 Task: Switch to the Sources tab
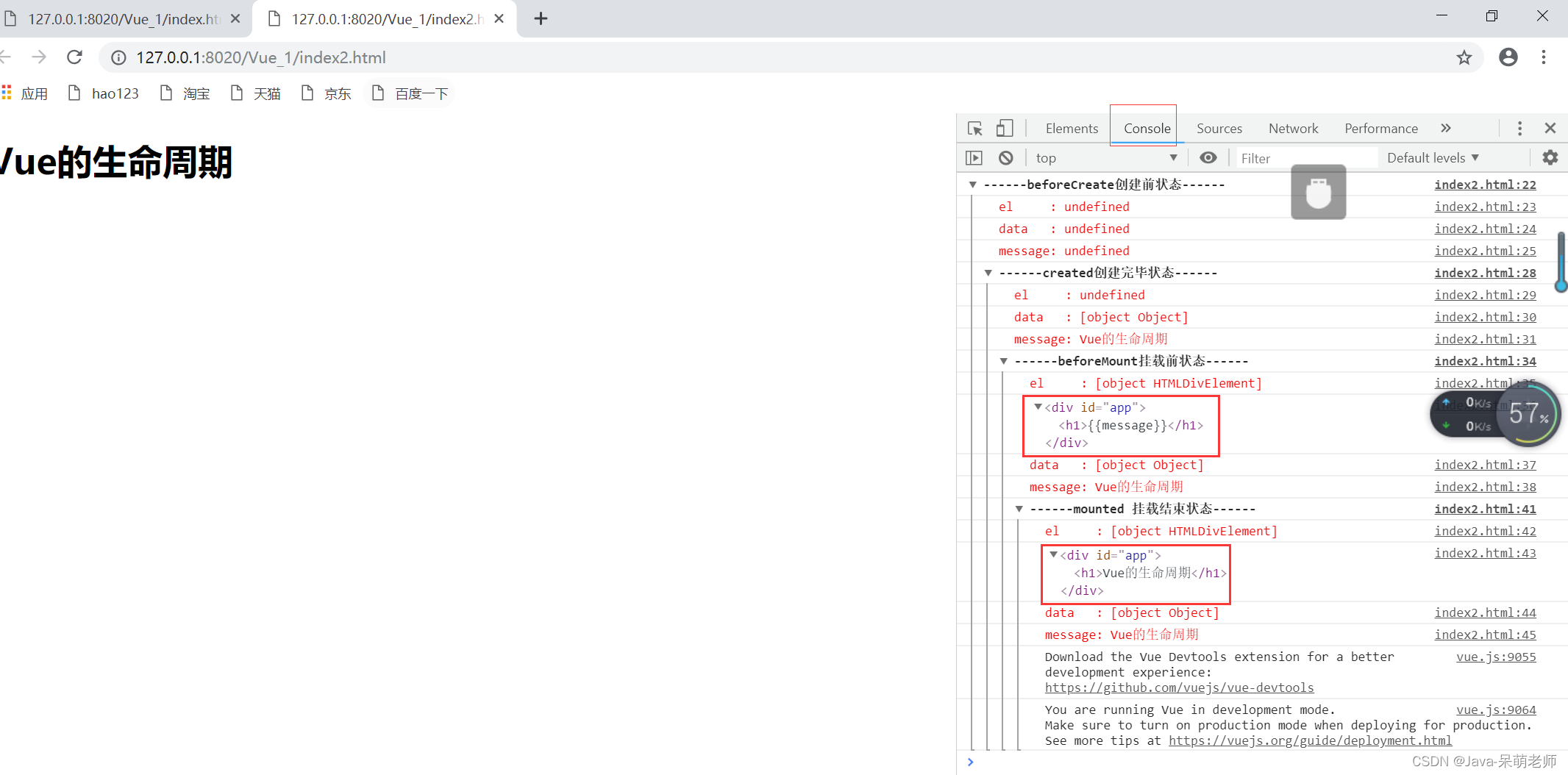pyautogui.click(x=1219, y=129)
